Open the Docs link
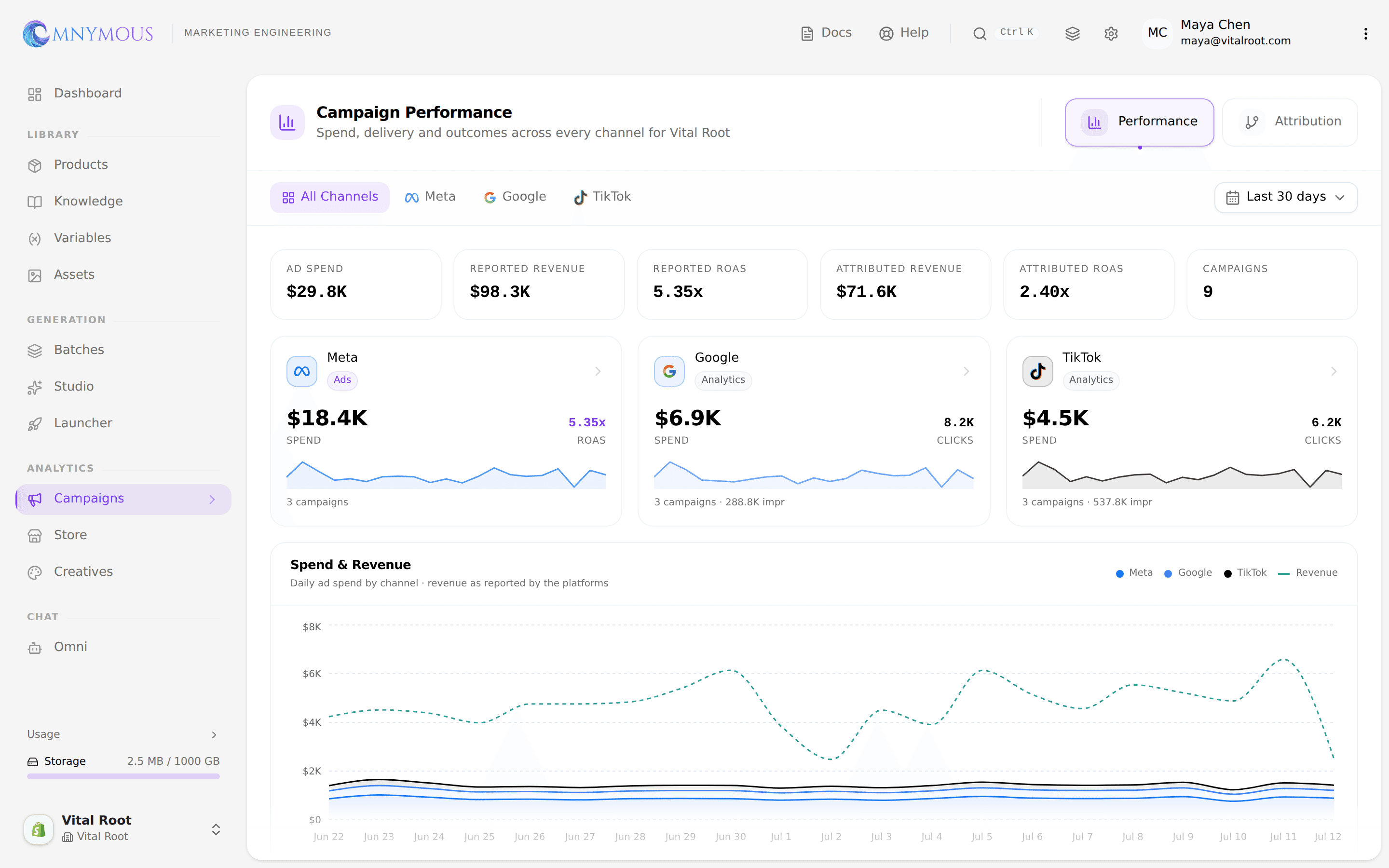 pyautogui.click(x=826, y=33)
